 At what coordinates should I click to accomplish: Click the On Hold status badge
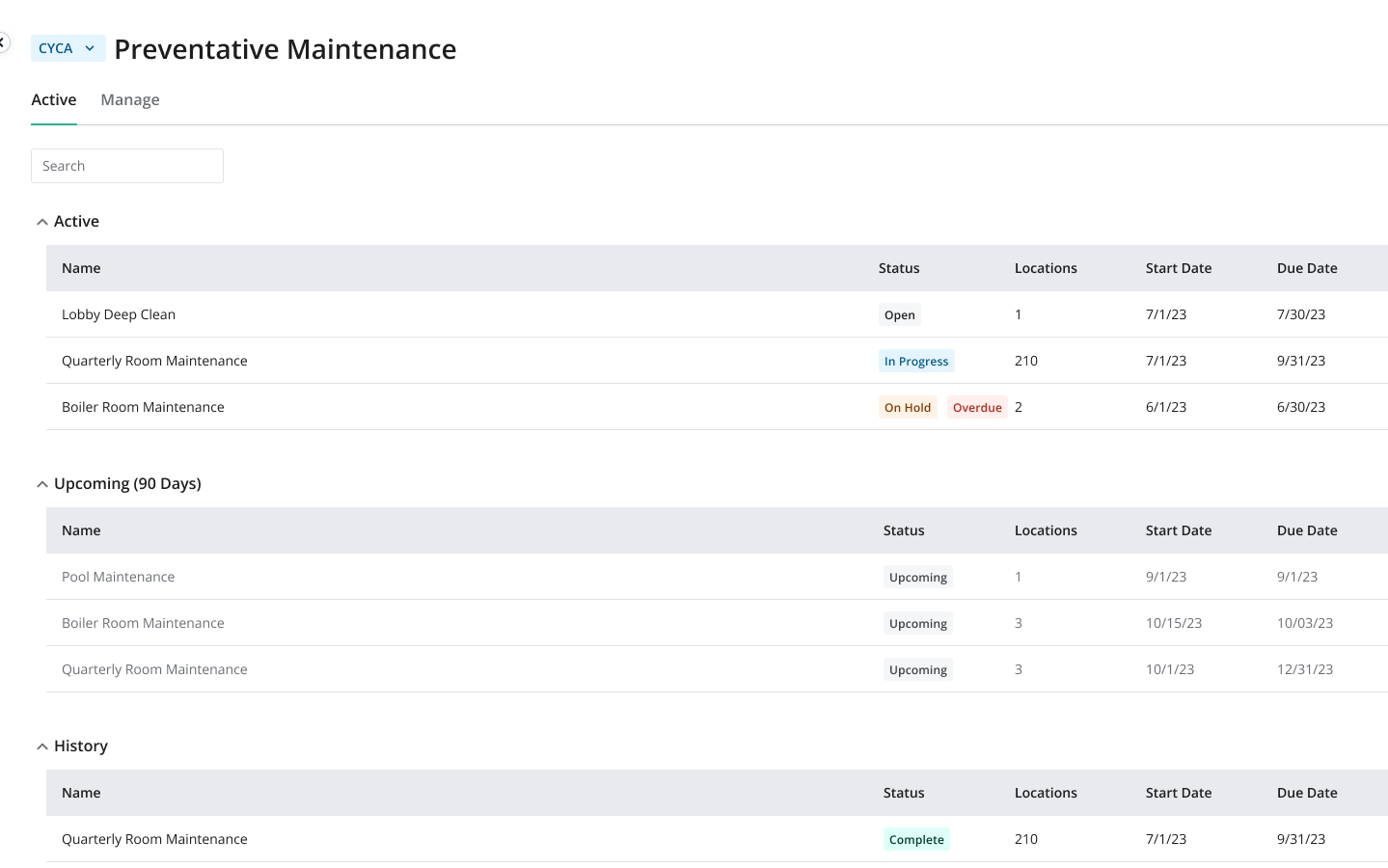pos(908,408)
